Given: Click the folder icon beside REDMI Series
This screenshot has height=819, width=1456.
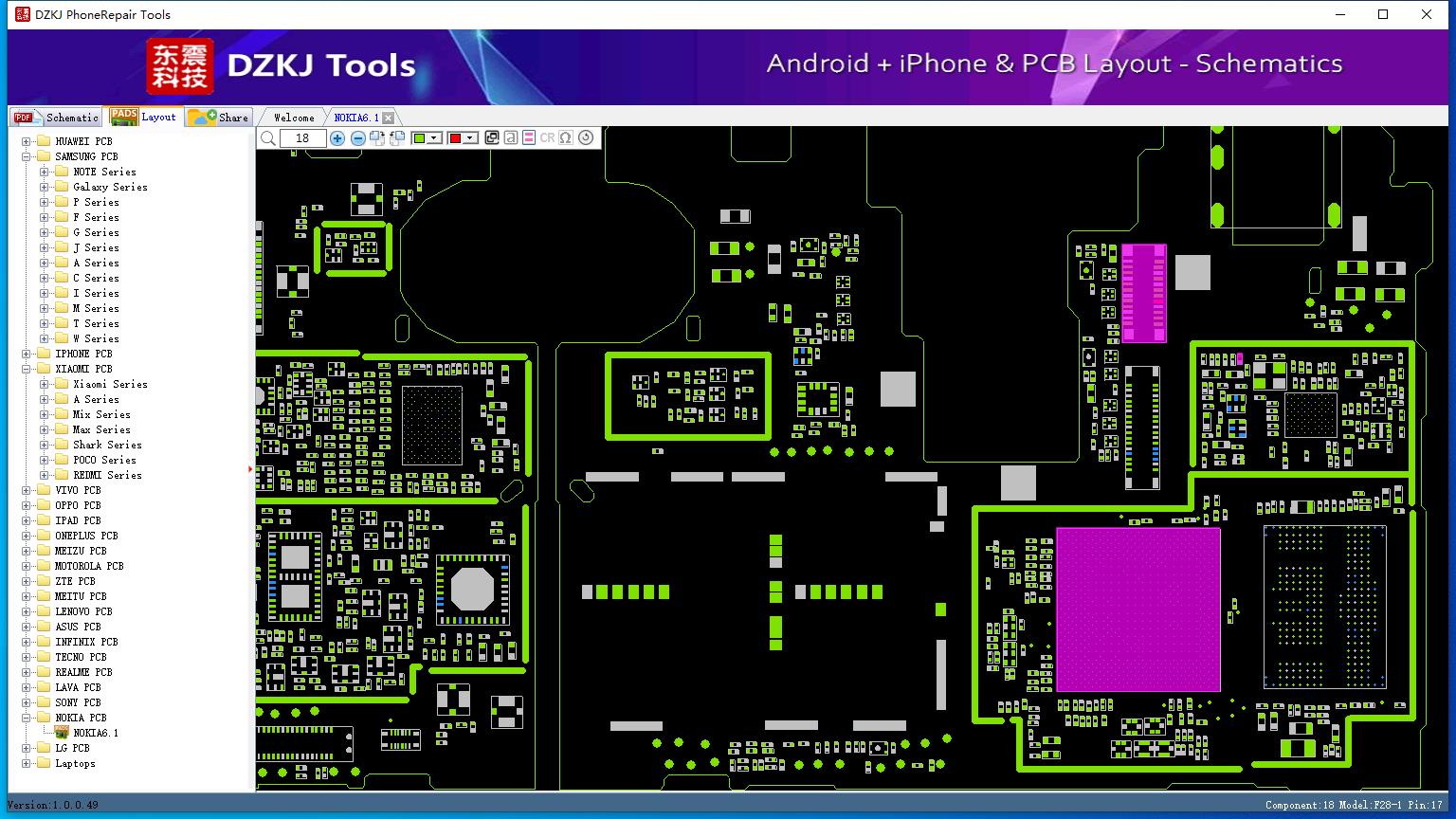Looking at the screenshot, I should [62, 475].
